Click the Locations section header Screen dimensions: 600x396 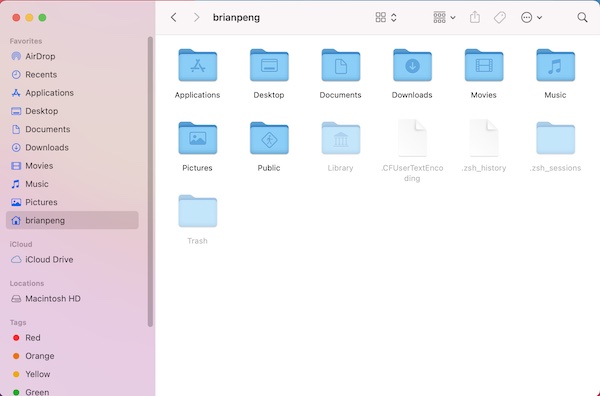tap(27, 283)
